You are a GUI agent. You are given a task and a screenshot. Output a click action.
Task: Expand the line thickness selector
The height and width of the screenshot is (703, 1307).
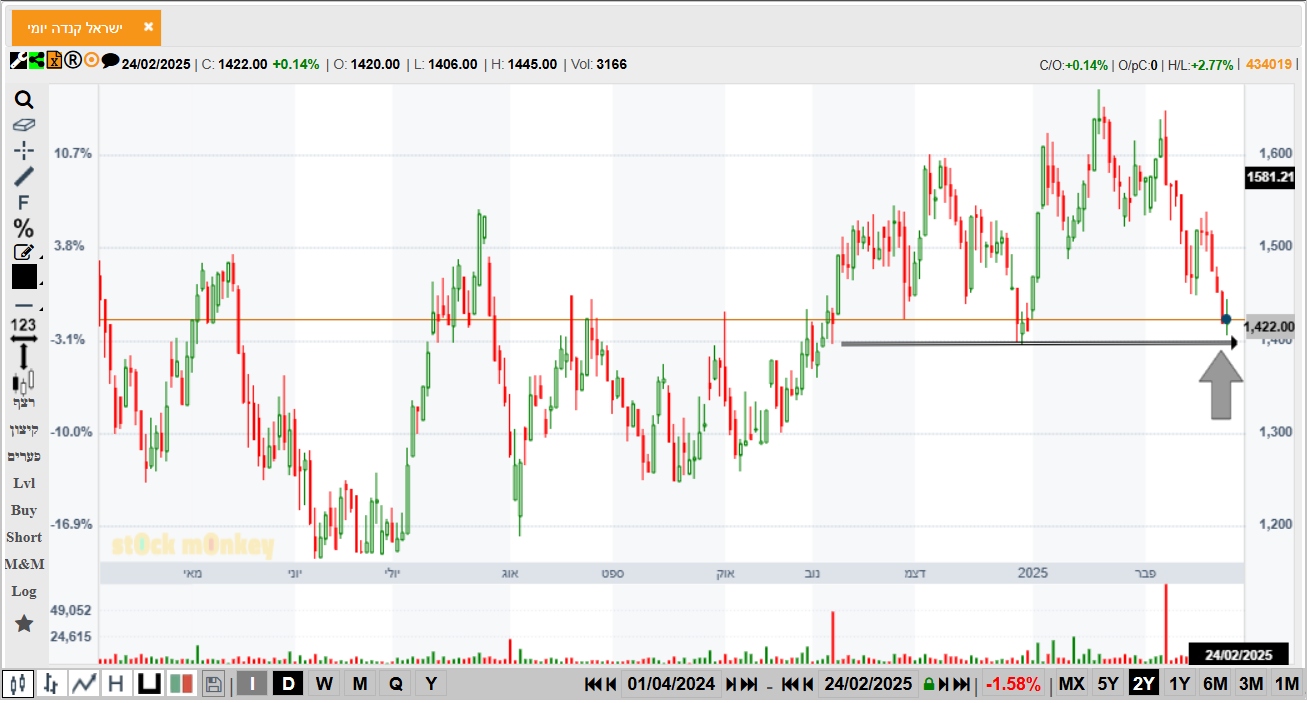pos(24,305)
